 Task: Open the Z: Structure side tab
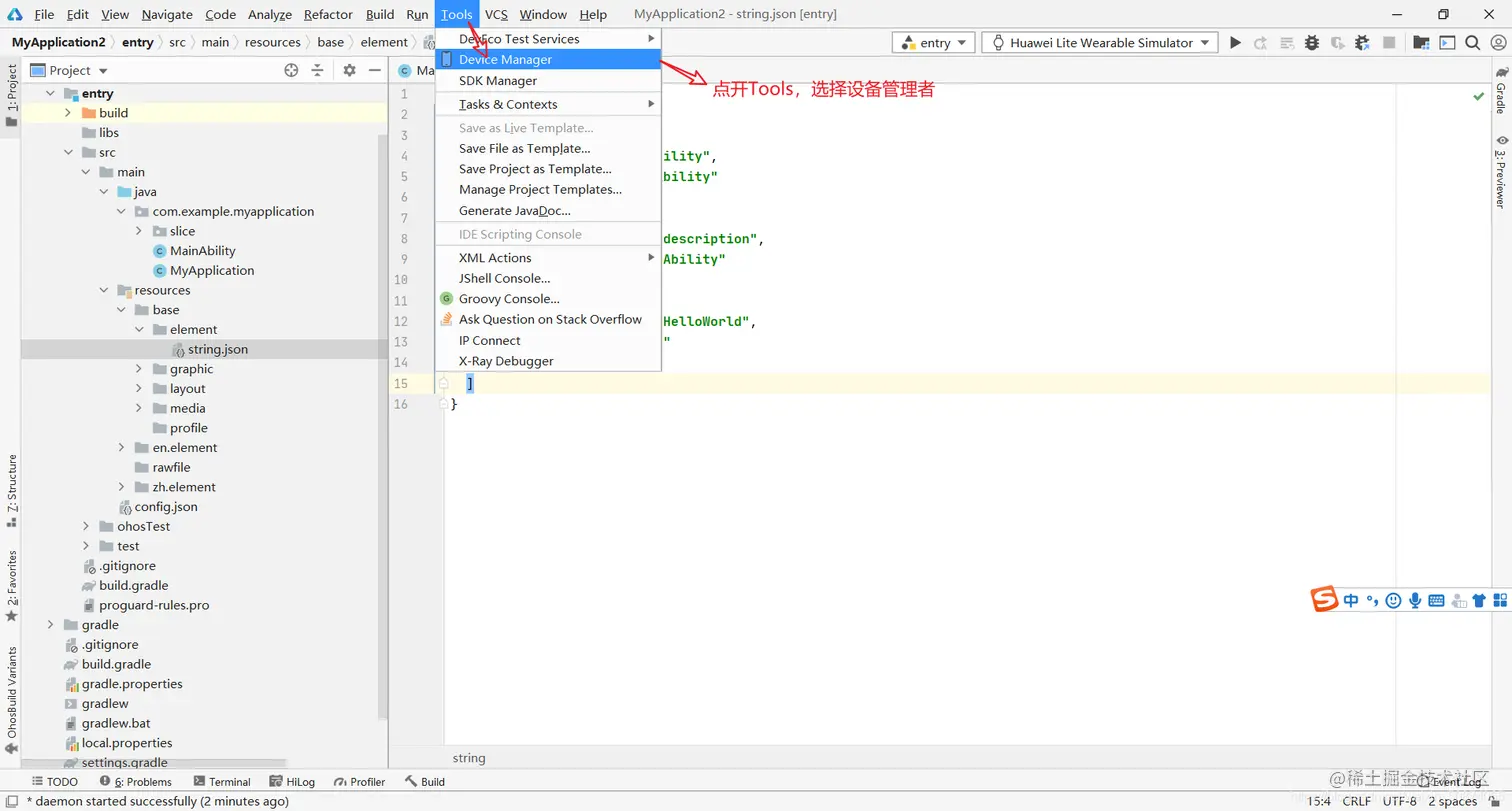click(11, 490)
